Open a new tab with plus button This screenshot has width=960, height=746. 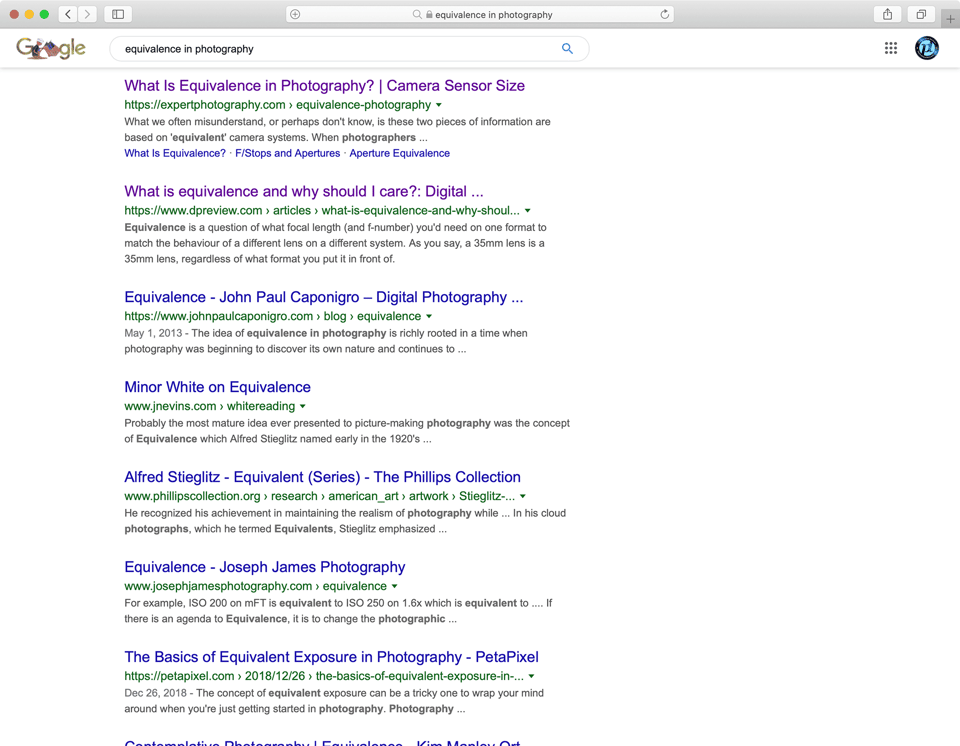(950, 19)
